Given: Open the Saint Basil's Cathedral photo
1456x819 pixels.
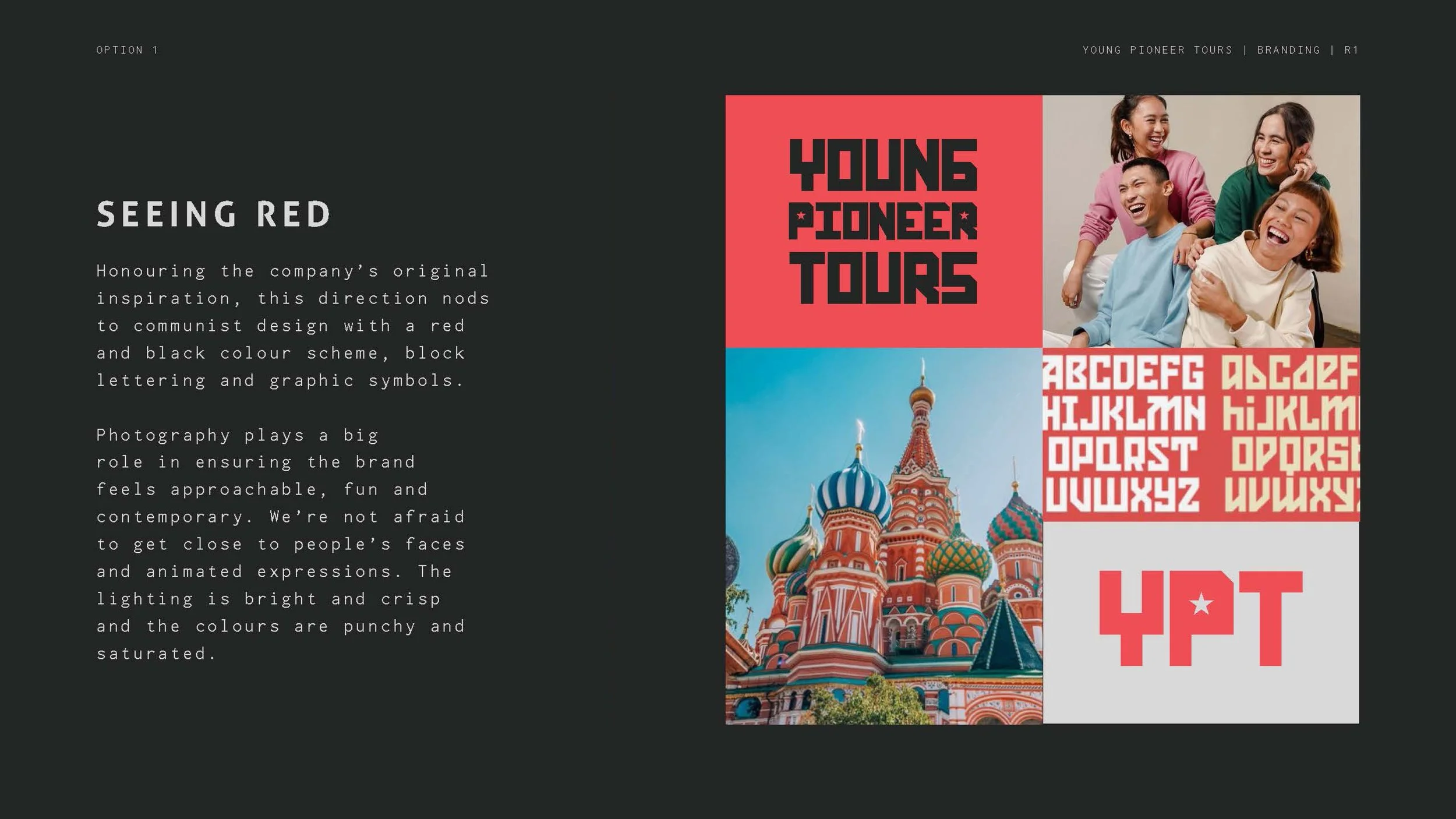Looking at the screenshot, I should tap(884, 536).
